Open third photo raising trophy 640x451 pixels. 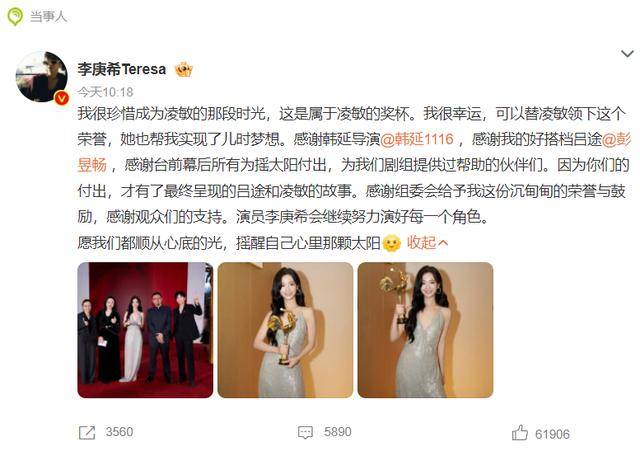[x=425, y=330]
